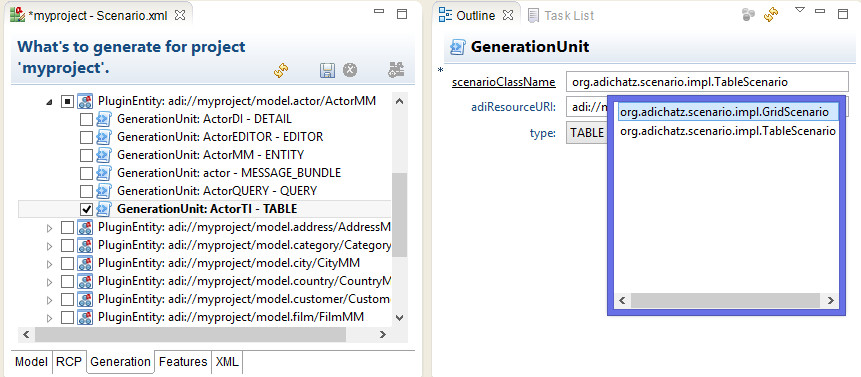Select GridScenario from the suggestion list
Image resolution: width=861 pixels, height=377 pixels.
[x=724, y=112]
